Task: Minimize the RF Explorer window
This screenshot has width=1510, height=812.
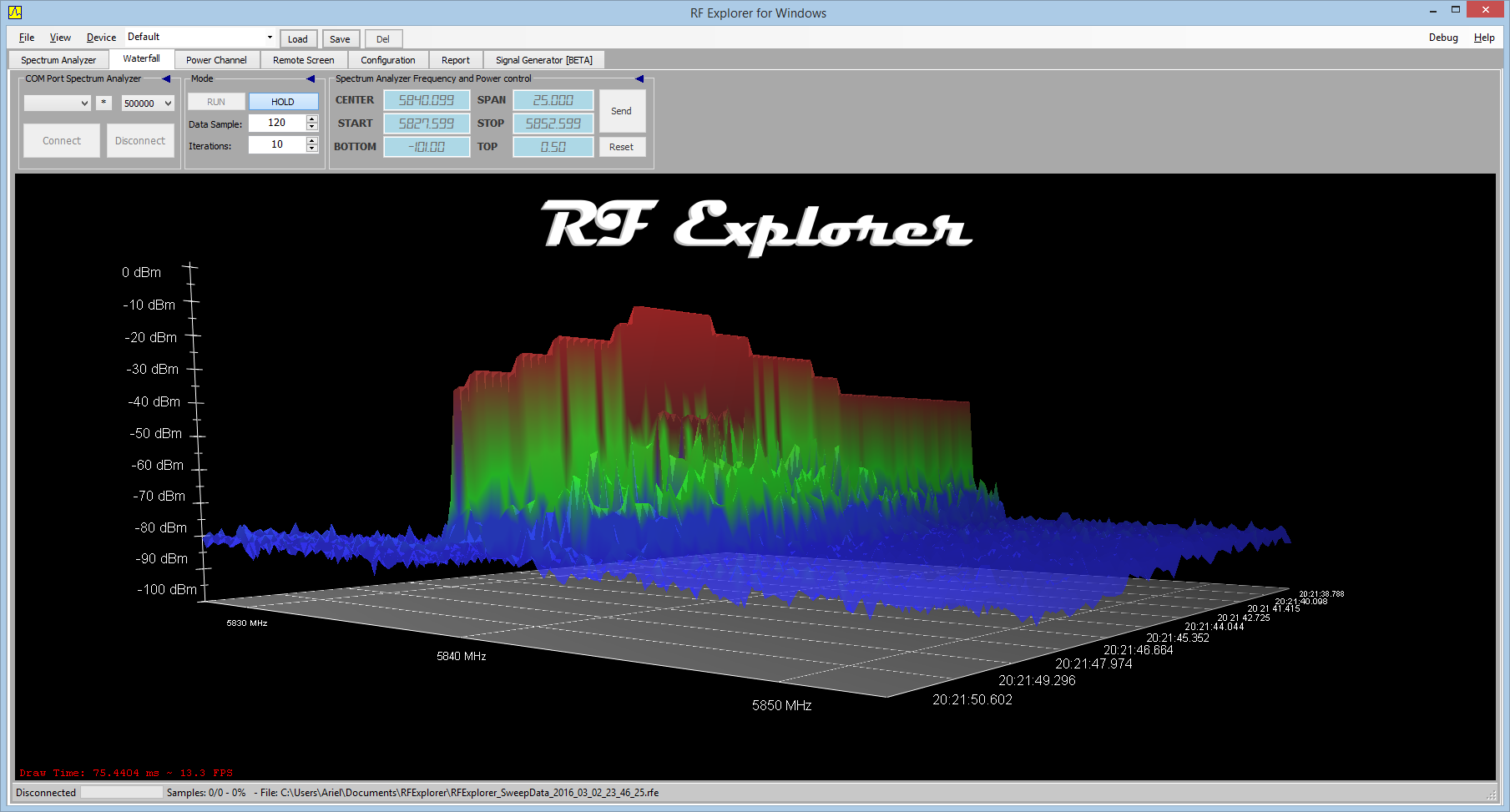Action: tap(1433, 10)
